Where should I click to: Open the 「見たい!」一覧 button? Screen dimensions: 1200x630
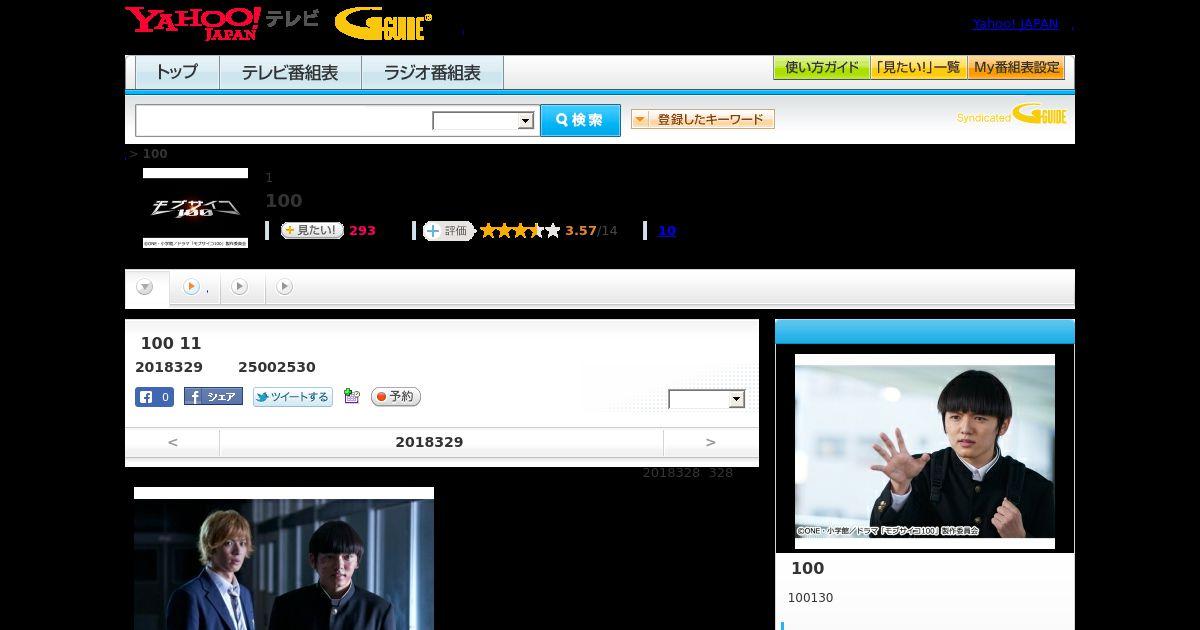[918, 68]
